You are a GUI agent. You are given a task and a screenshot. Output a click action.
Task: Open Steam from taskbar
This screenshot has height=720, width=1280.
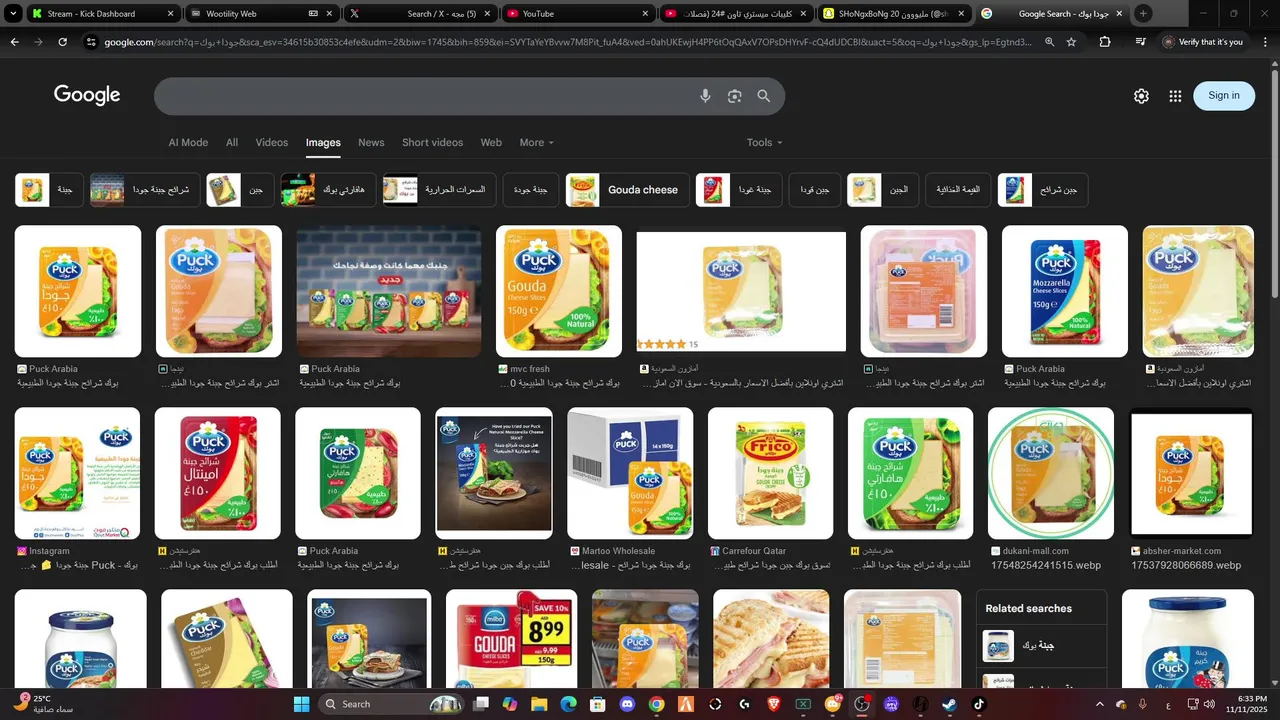(x=949, y=704)
